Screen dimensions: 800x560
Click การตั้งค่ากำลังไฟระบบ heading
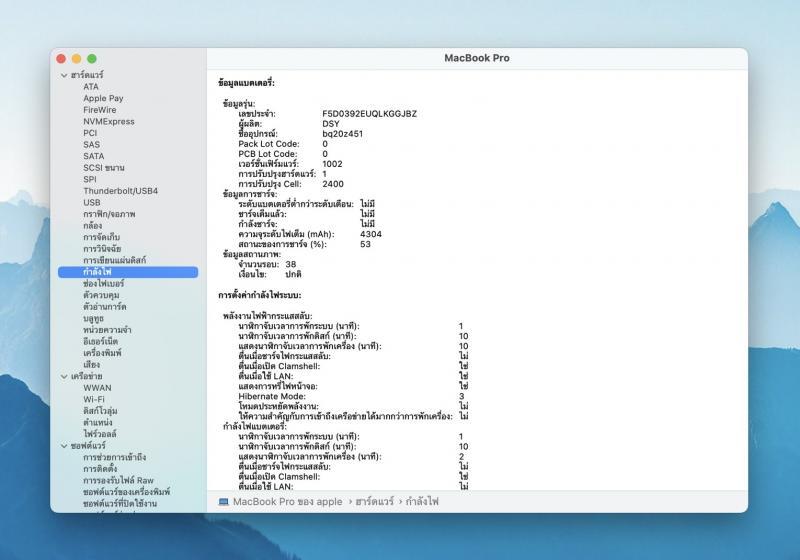coord(259,295)
